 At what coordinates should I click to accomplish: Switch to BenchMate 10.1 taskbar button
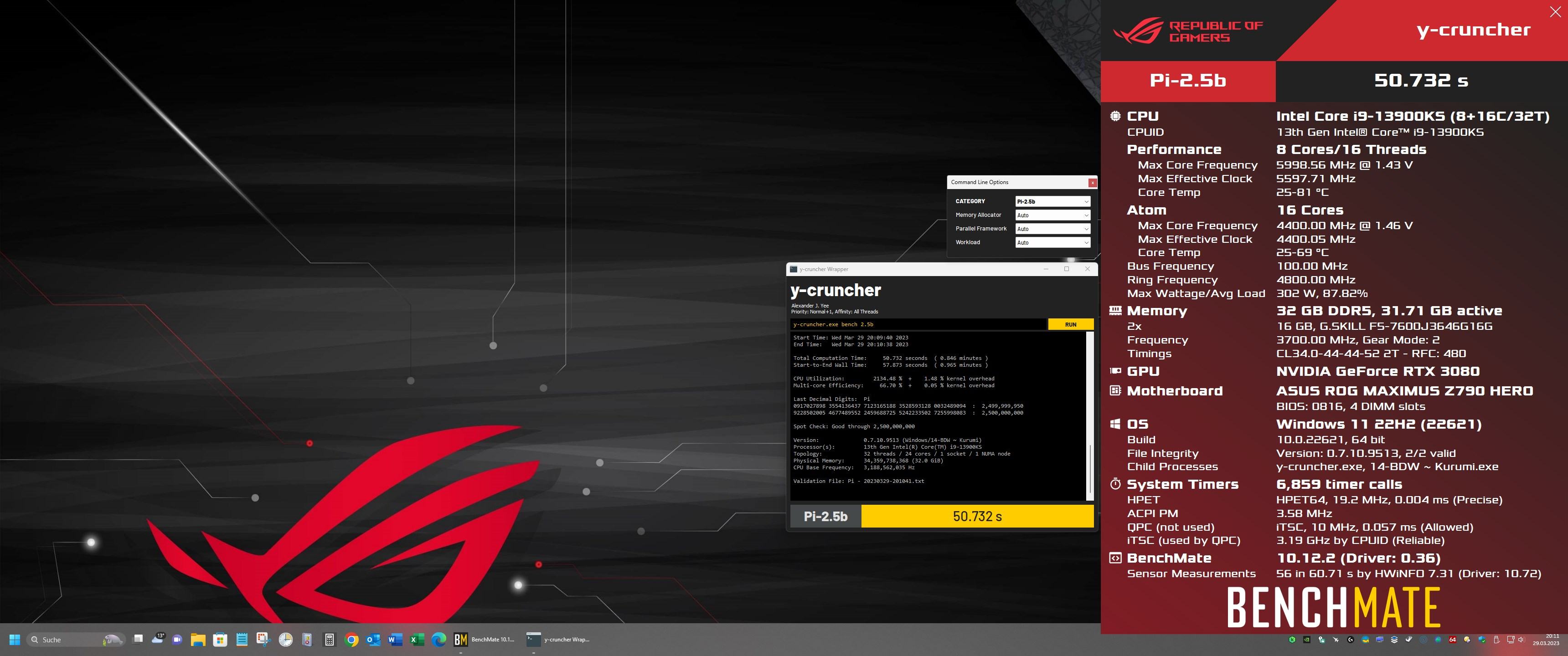[x=485, y=640]
